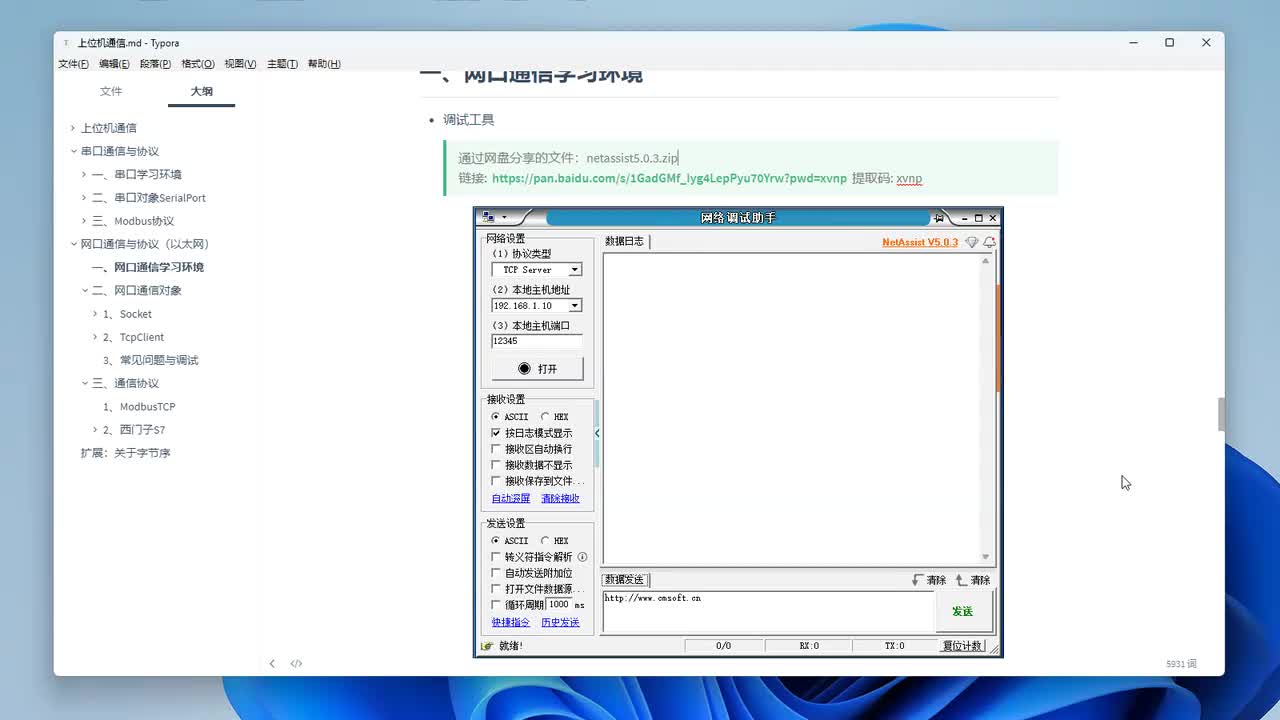
Task: Click the panel collapse arrow beside 接收设置
Action: (597, 433)
